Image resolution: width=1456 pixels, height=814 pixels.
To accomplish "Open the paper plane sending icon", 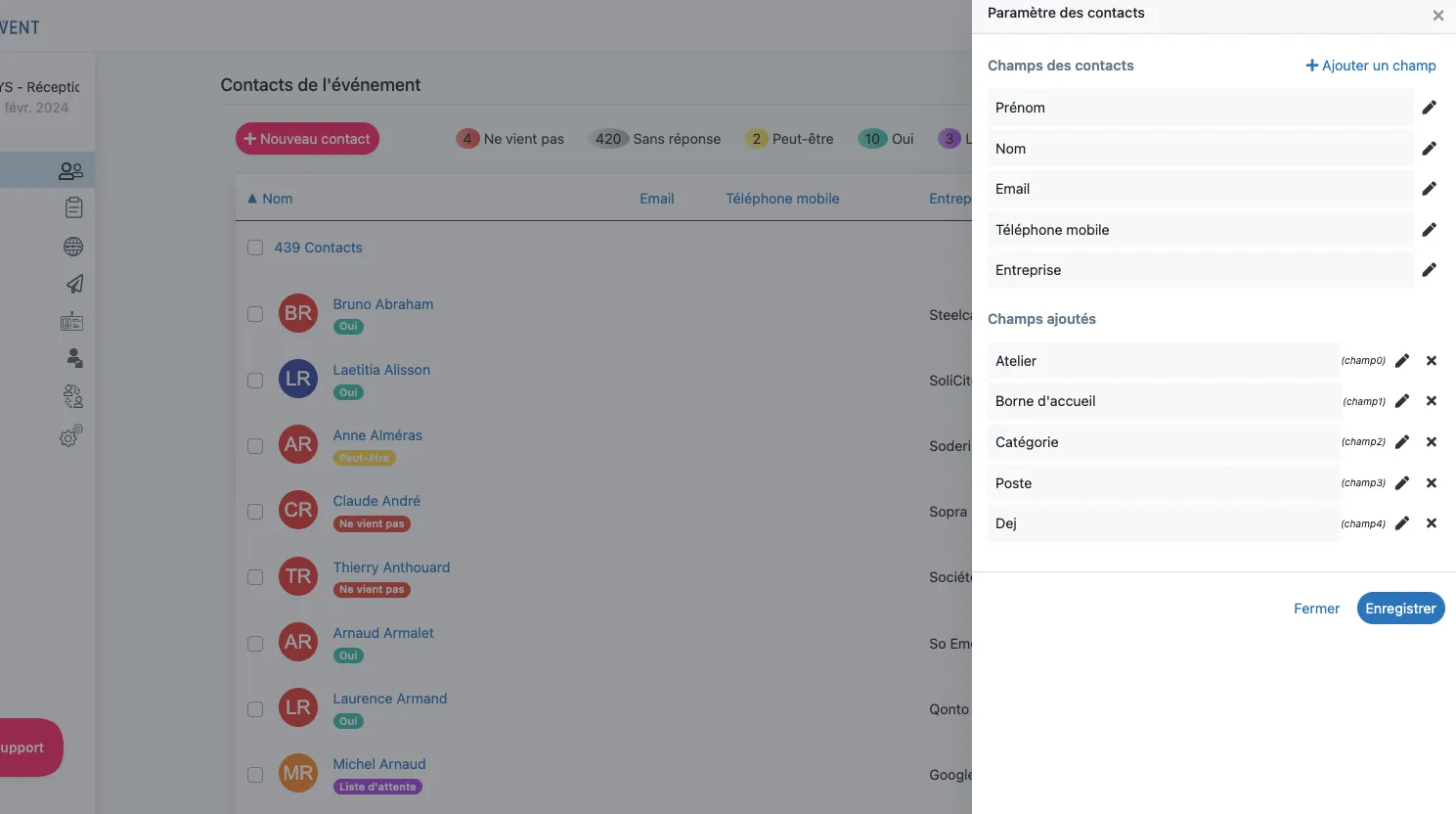I will coord(74,284).
